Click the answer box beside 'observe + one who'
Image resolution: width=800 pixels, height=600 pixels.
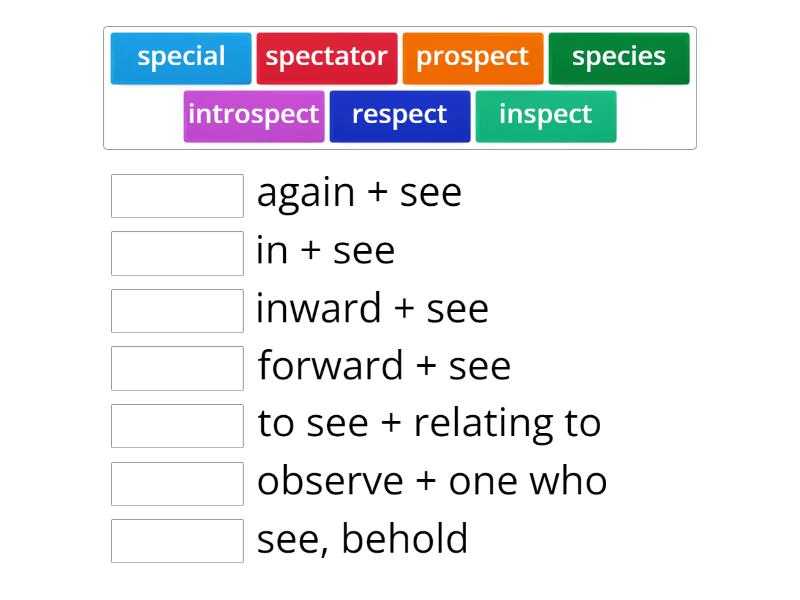point(177,484)
